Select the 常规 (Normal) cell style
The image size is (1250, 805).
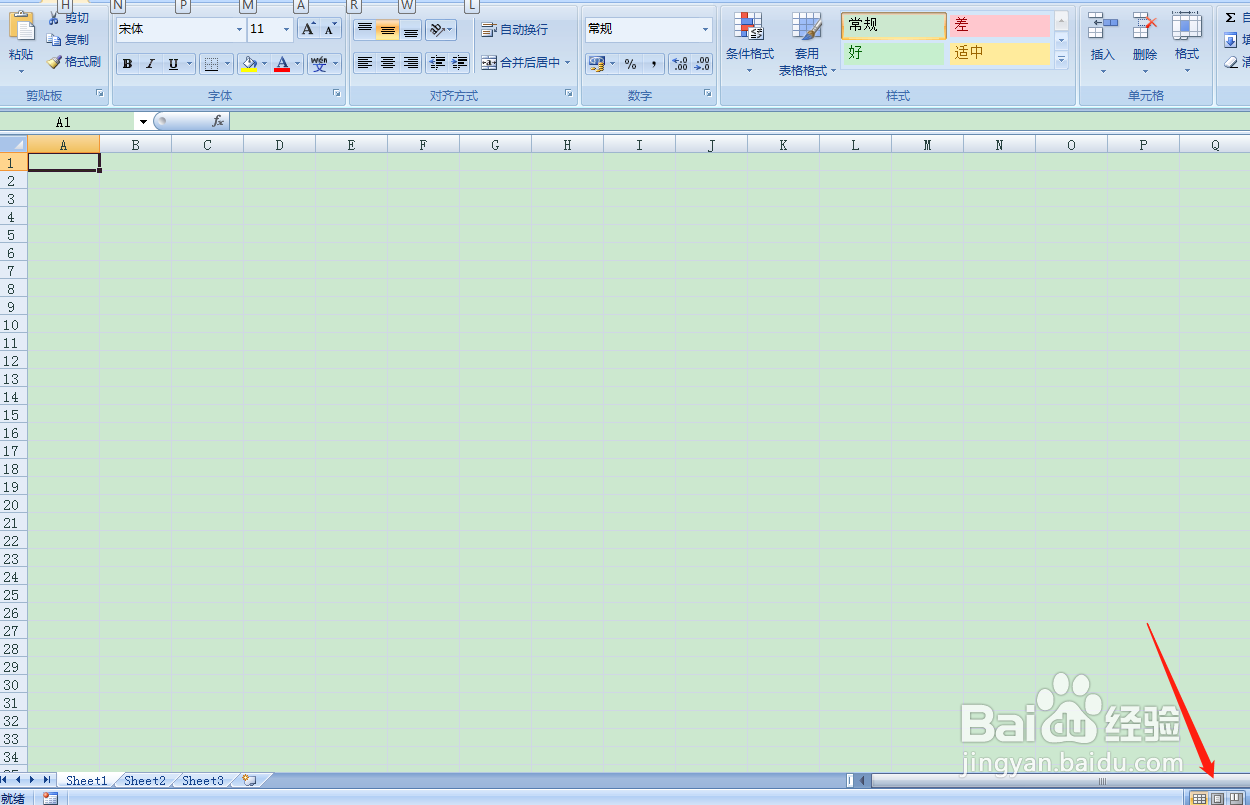894,25
